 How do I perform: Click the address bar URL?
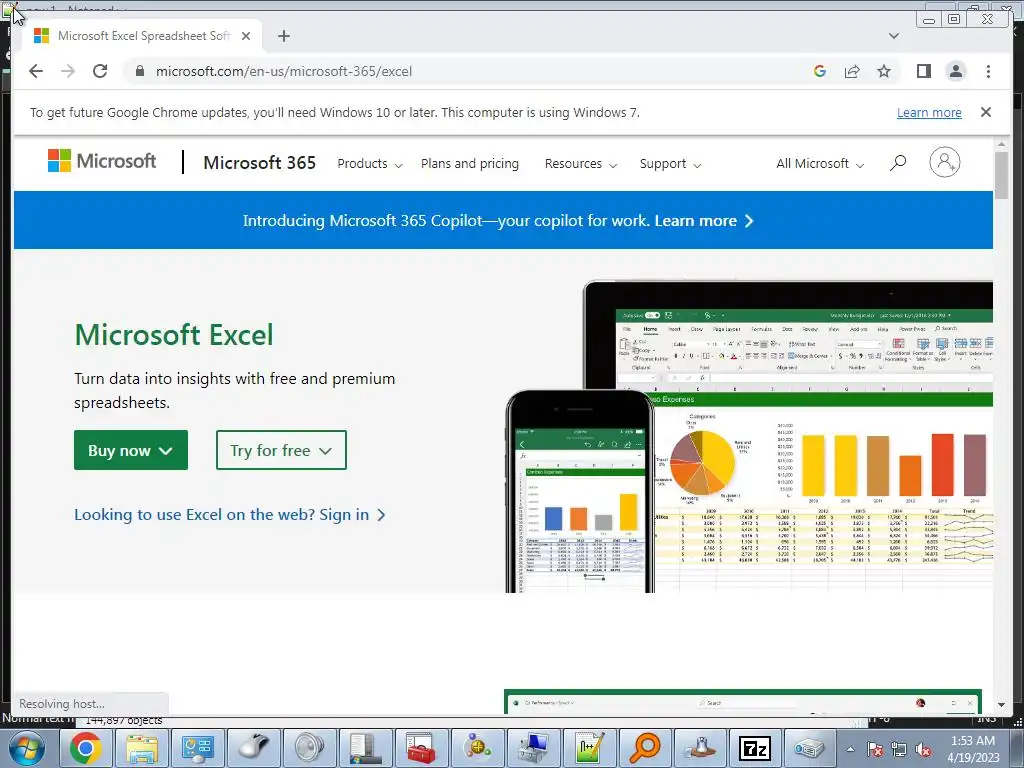click(283, 71)
